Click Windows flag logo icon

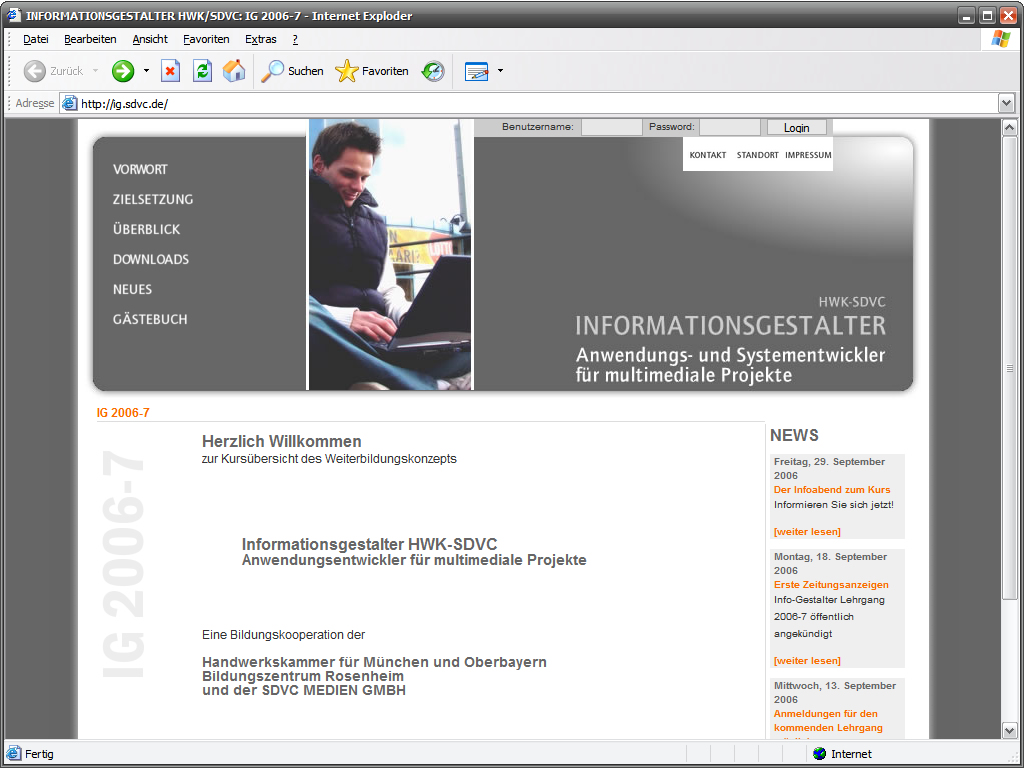(x=1000, y=39)
